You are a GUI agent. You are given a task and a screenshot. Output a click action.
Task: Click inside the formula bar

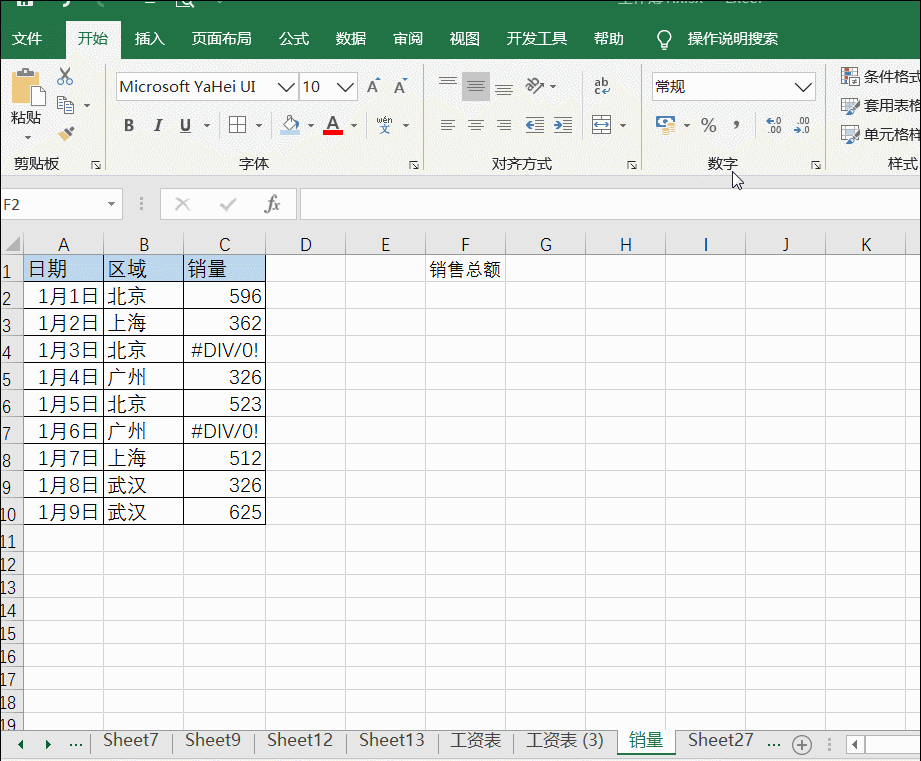[610, 204]
